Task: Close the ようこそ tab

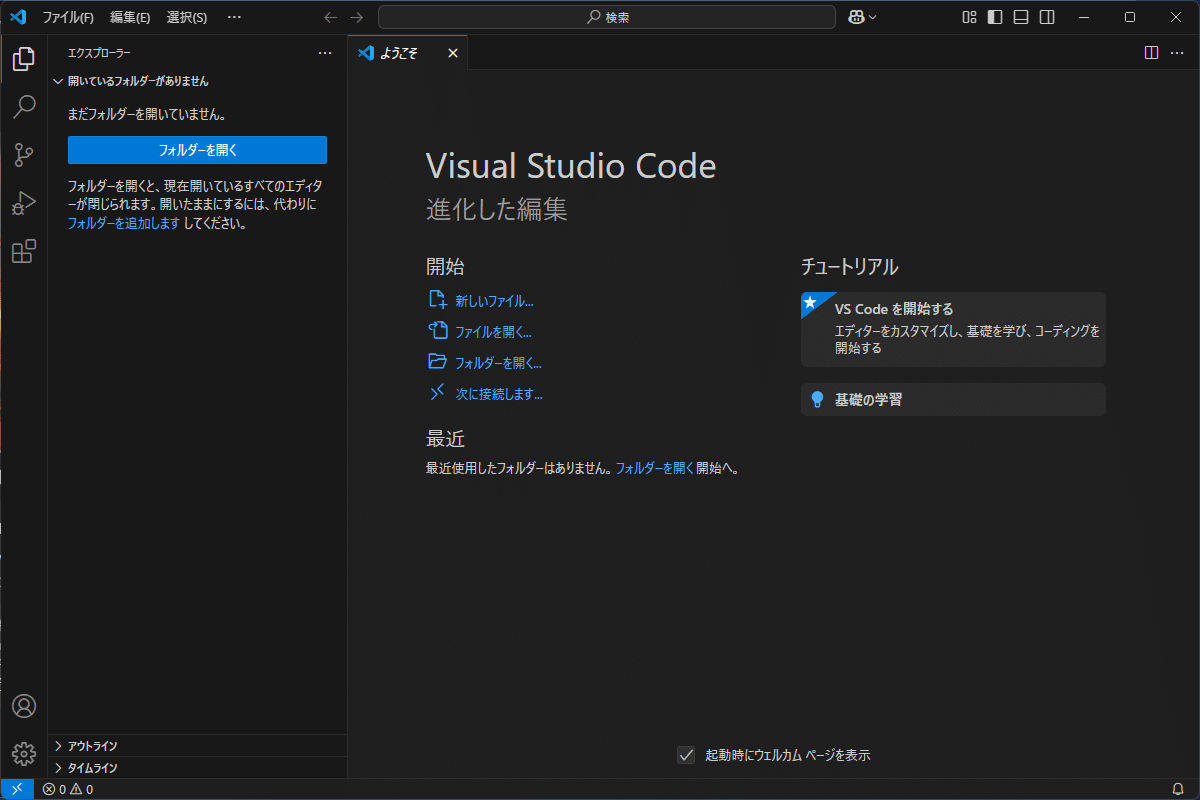Action: 453,53
